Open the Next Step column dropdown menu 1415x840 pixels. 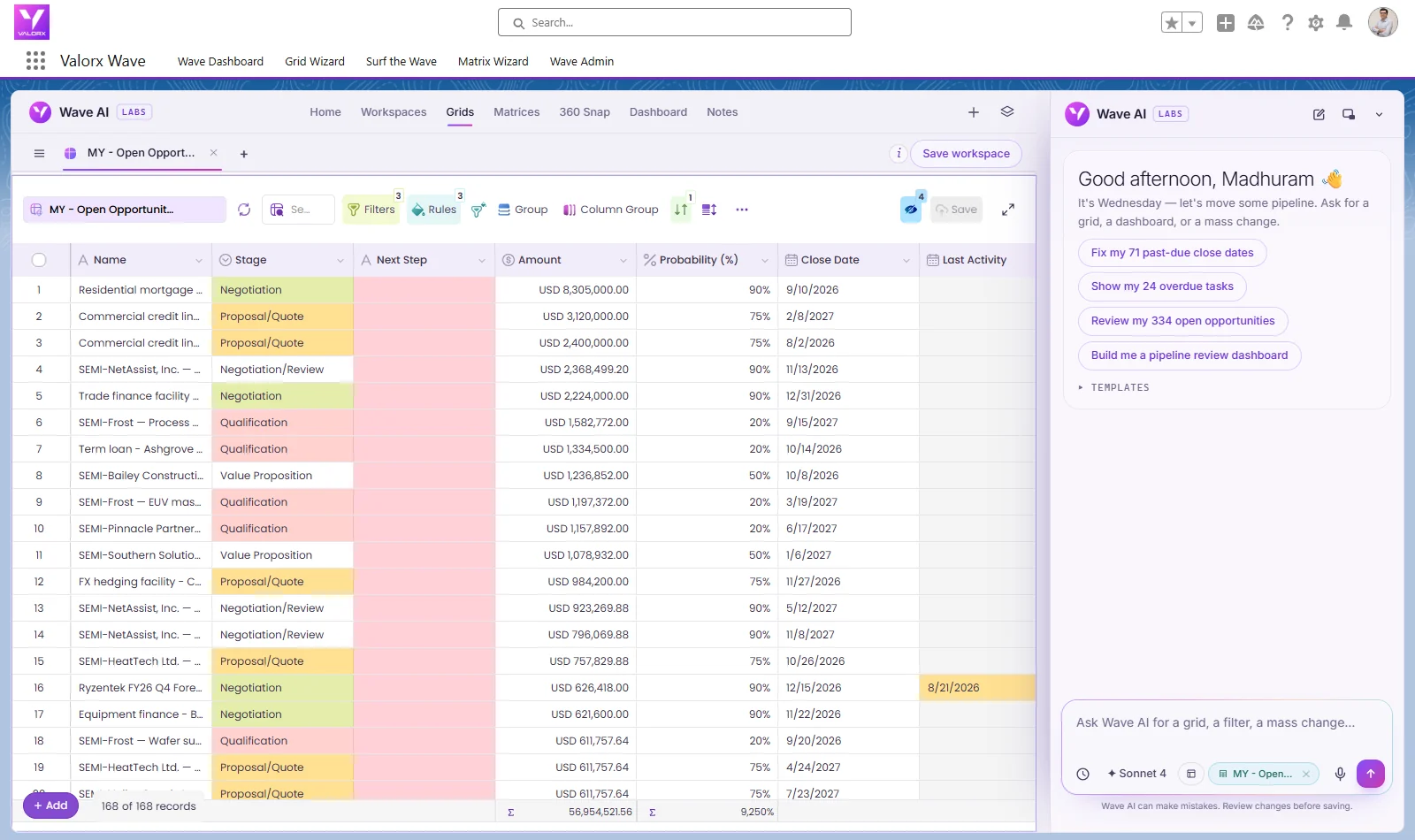(x=482, y=261)
